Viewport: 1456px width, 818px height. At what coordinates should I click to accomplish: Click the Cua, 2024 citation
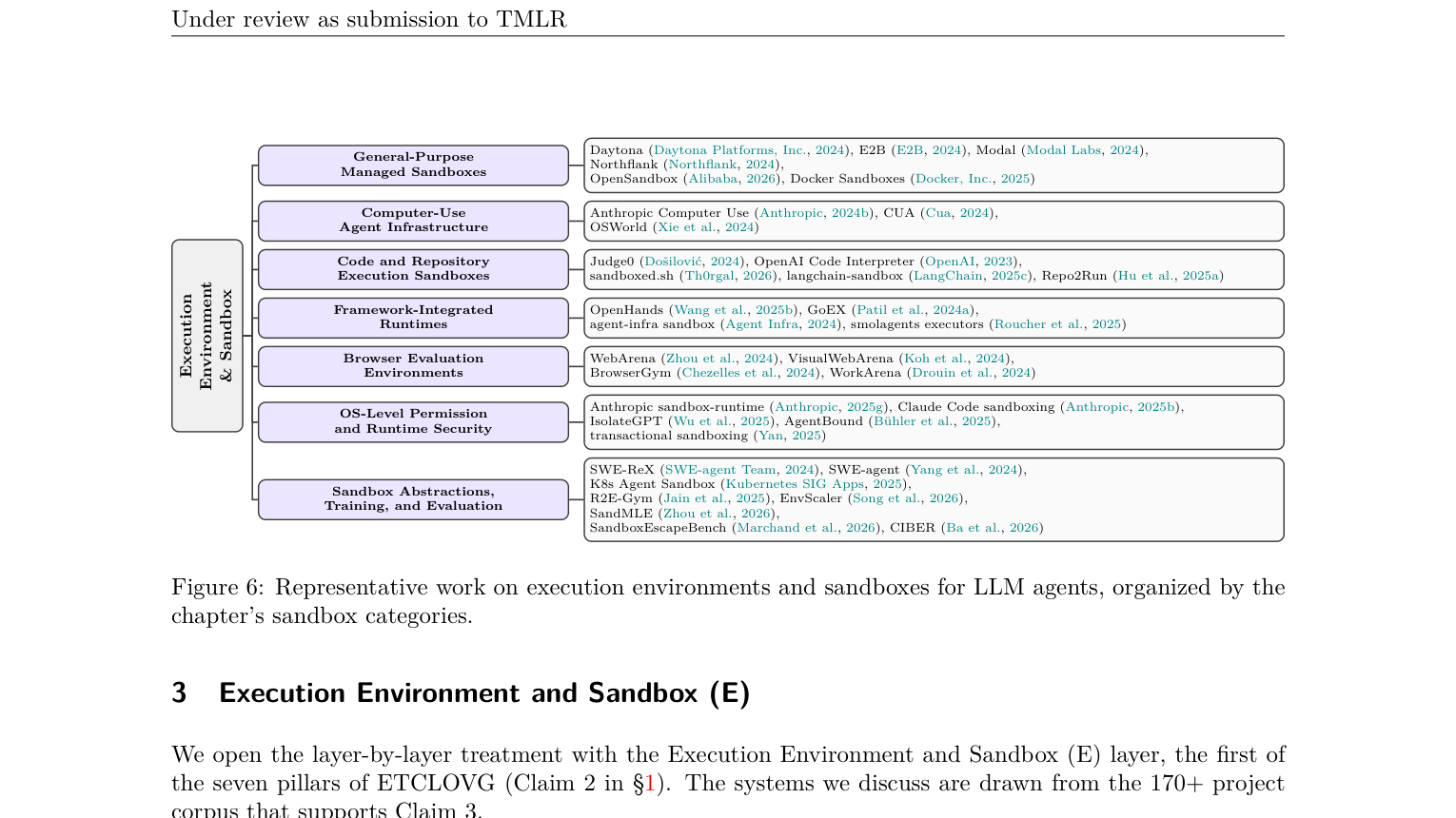pos(957,213)
